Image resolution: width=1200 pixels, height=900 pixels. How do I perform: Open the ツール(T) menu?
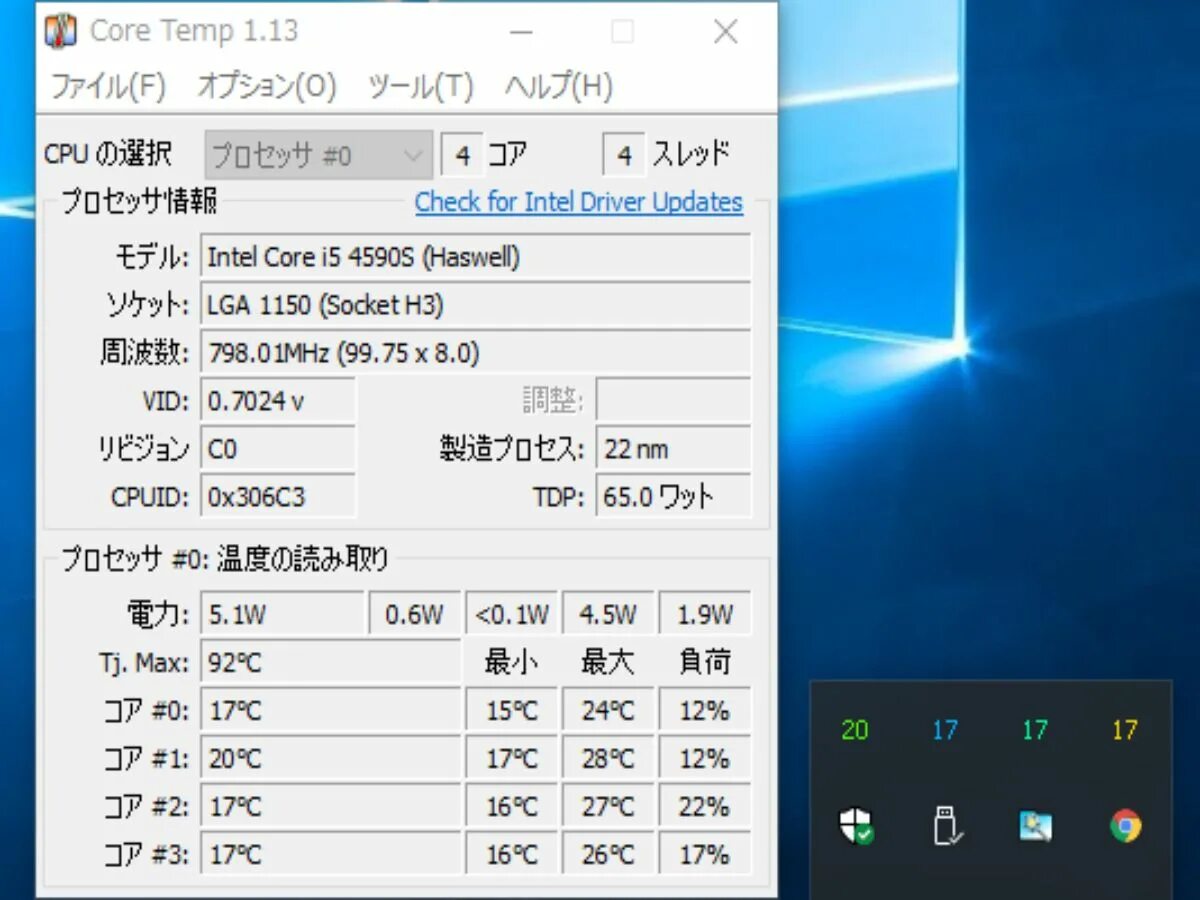point(420,86)
